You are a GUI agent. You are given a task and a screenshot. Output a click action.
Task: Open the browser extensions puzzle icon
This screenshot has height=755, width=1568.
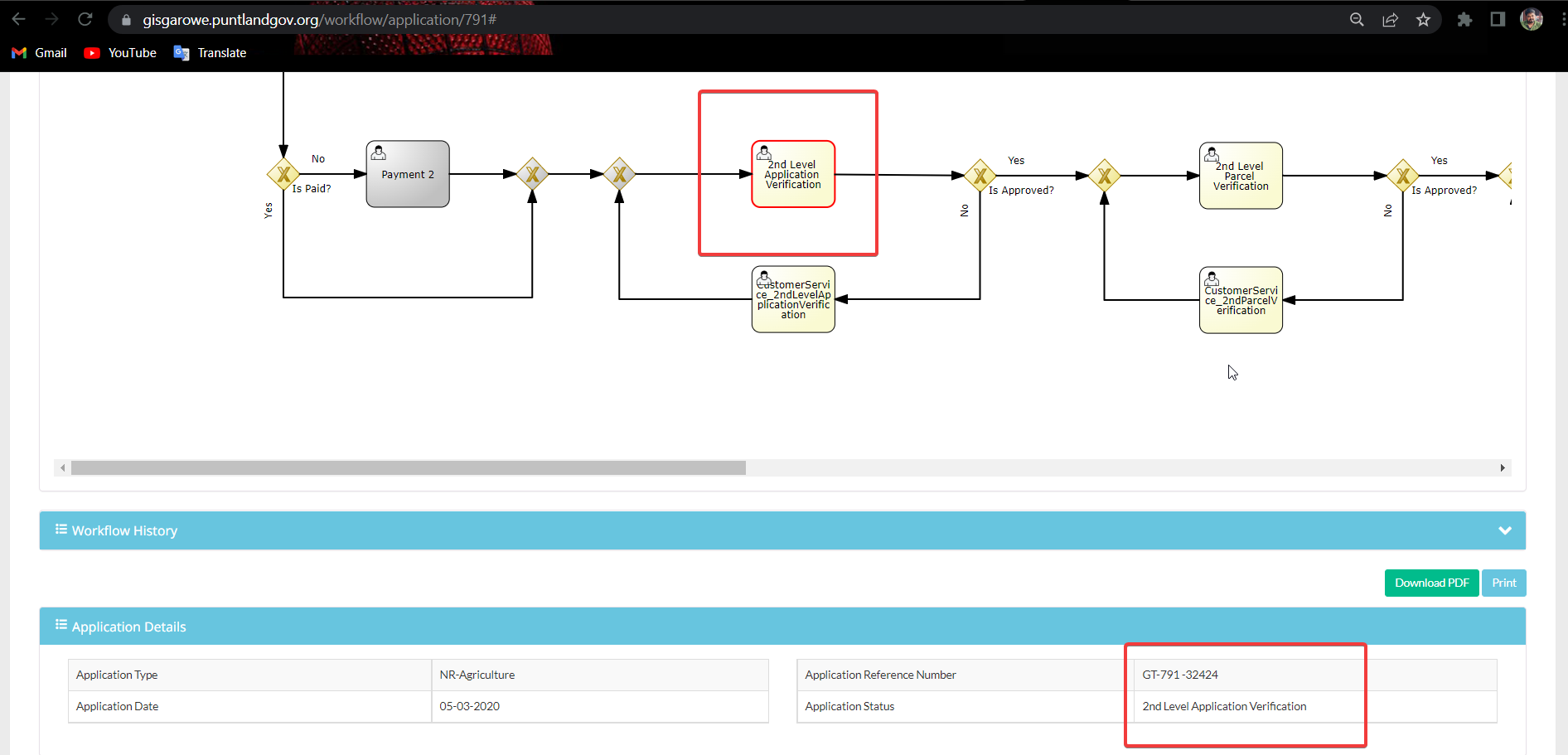[1464, 20]
